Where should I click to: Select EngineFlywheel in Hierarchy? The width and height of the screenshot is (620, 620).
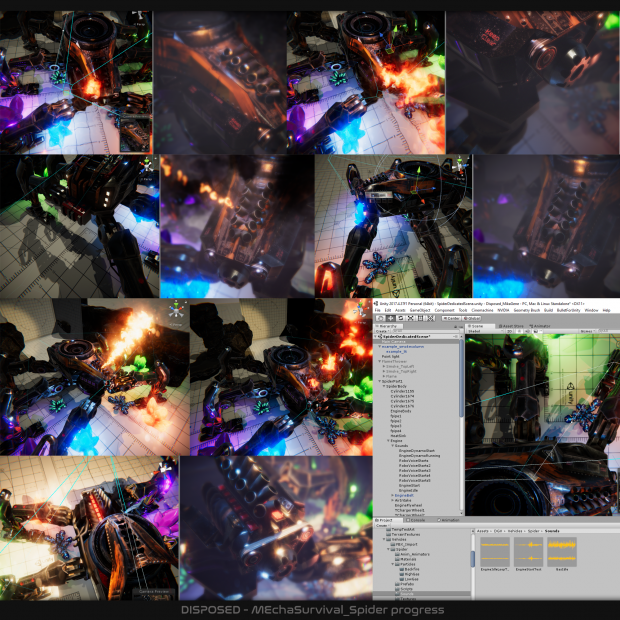pos(408,505)
